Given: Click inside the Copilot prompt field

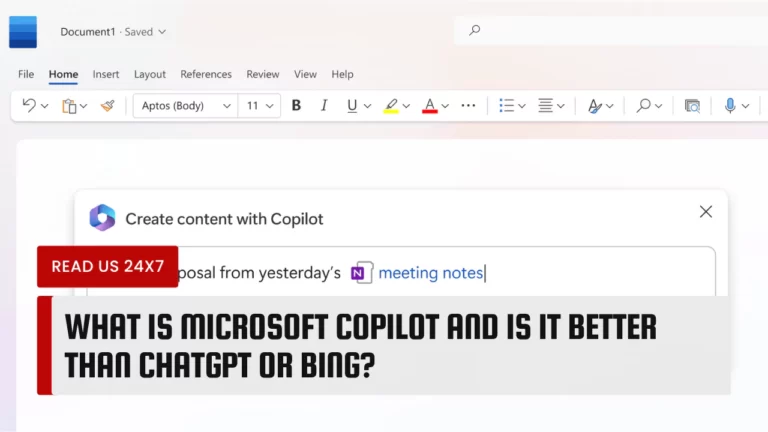Looking at the screenshot, I should coord(401,272).
